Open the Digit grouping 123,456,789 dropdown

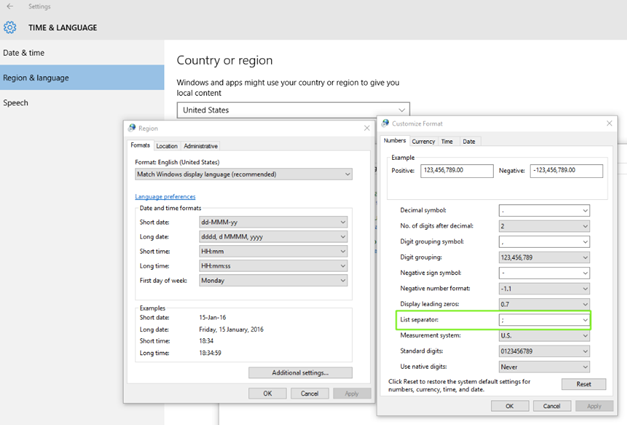pos(544,257)
